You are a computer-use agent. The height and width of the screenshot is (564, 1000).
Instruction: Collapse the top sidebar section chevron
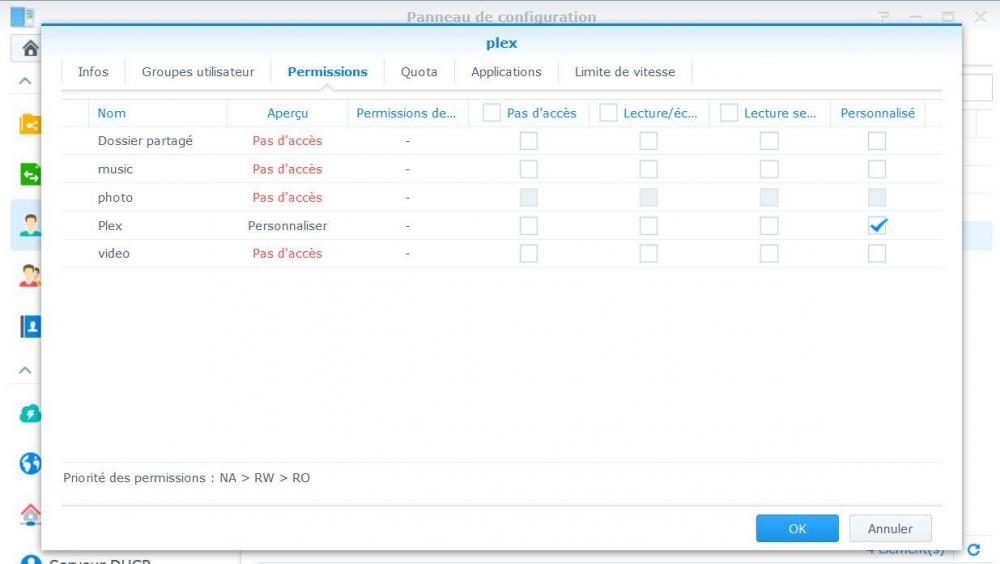coord(25,82)
